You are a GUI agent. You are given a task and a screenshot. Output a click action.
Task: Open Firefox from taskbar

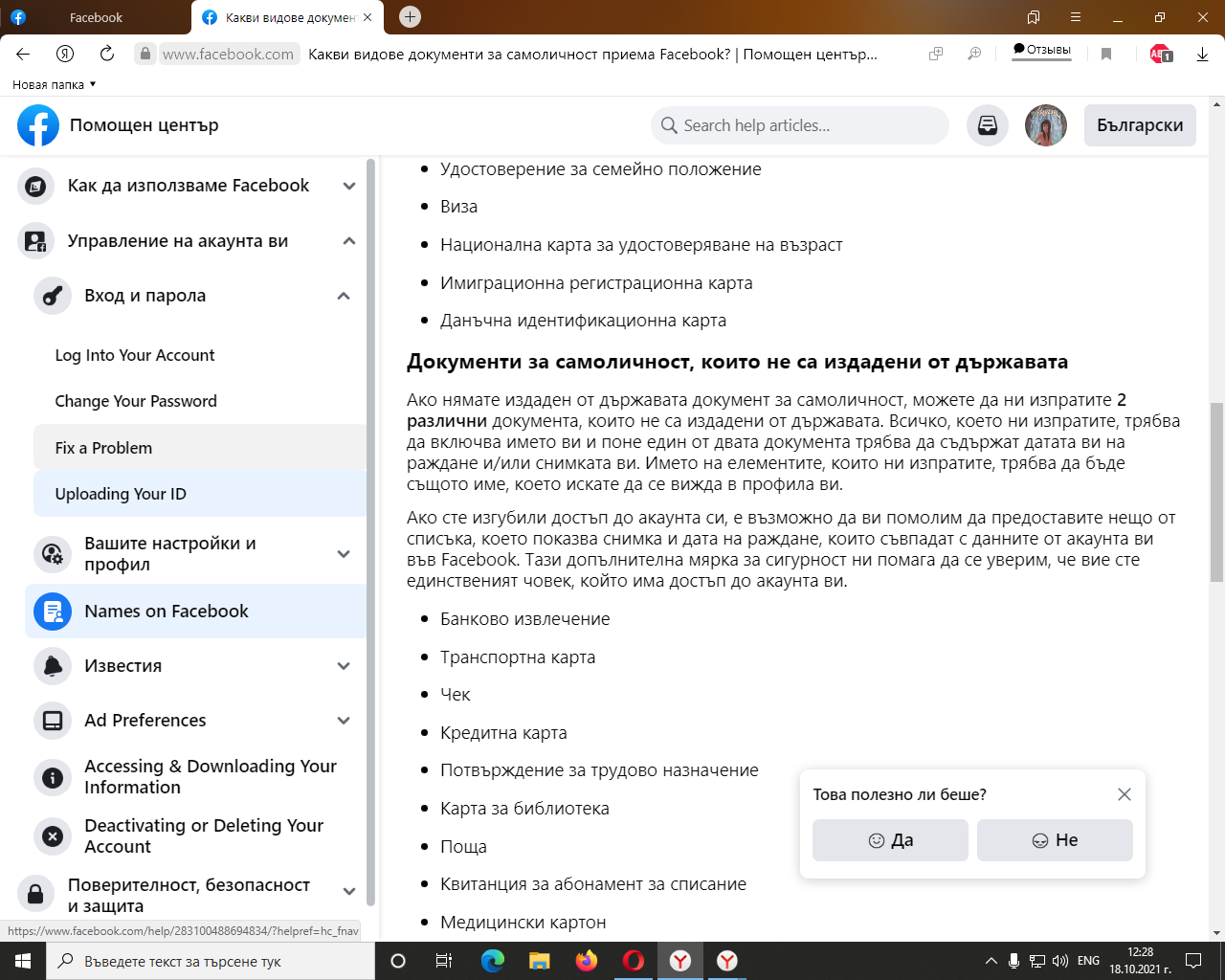[587, 961]
